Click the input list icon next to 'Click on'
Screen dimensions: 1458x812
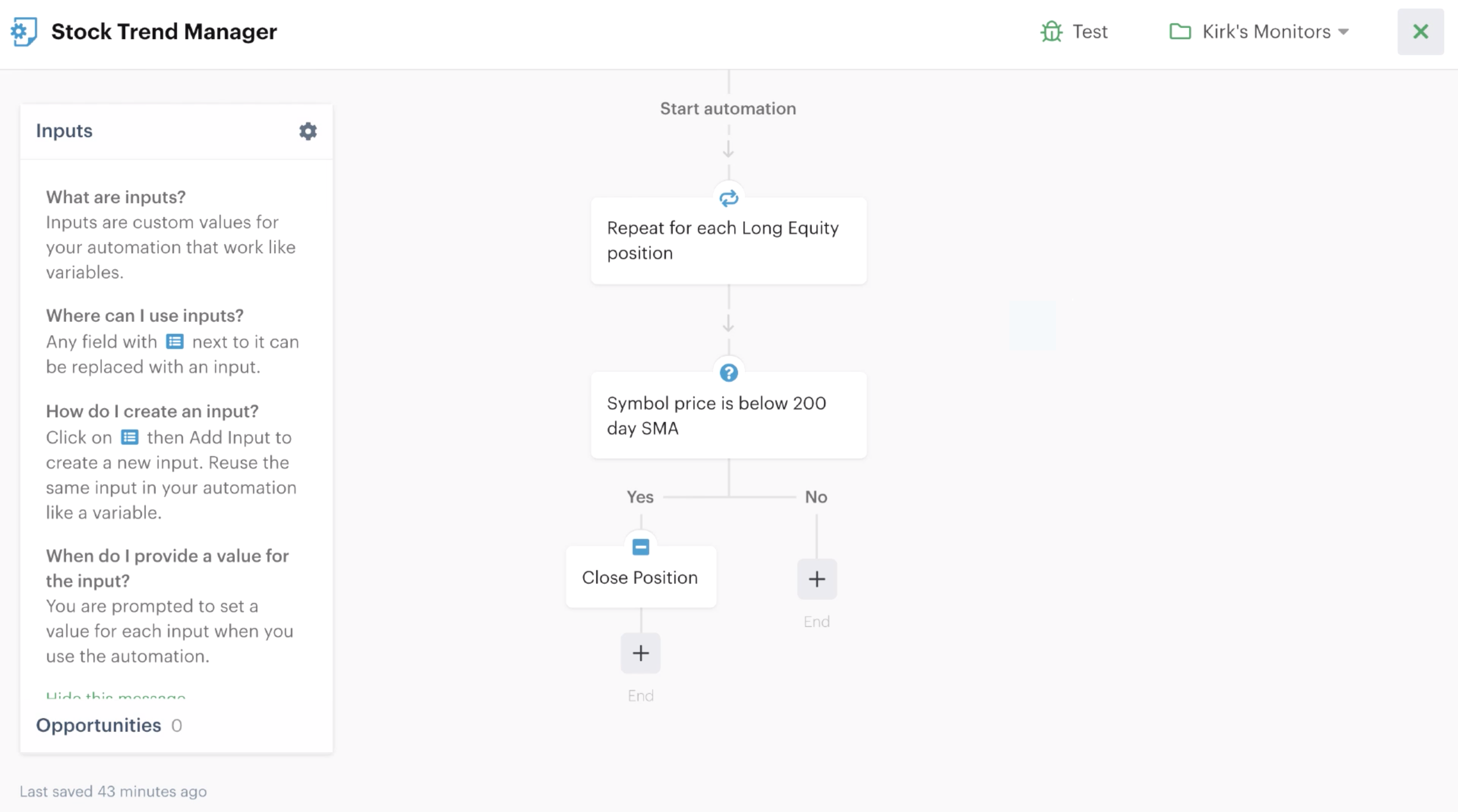click(x=130, y=437)
